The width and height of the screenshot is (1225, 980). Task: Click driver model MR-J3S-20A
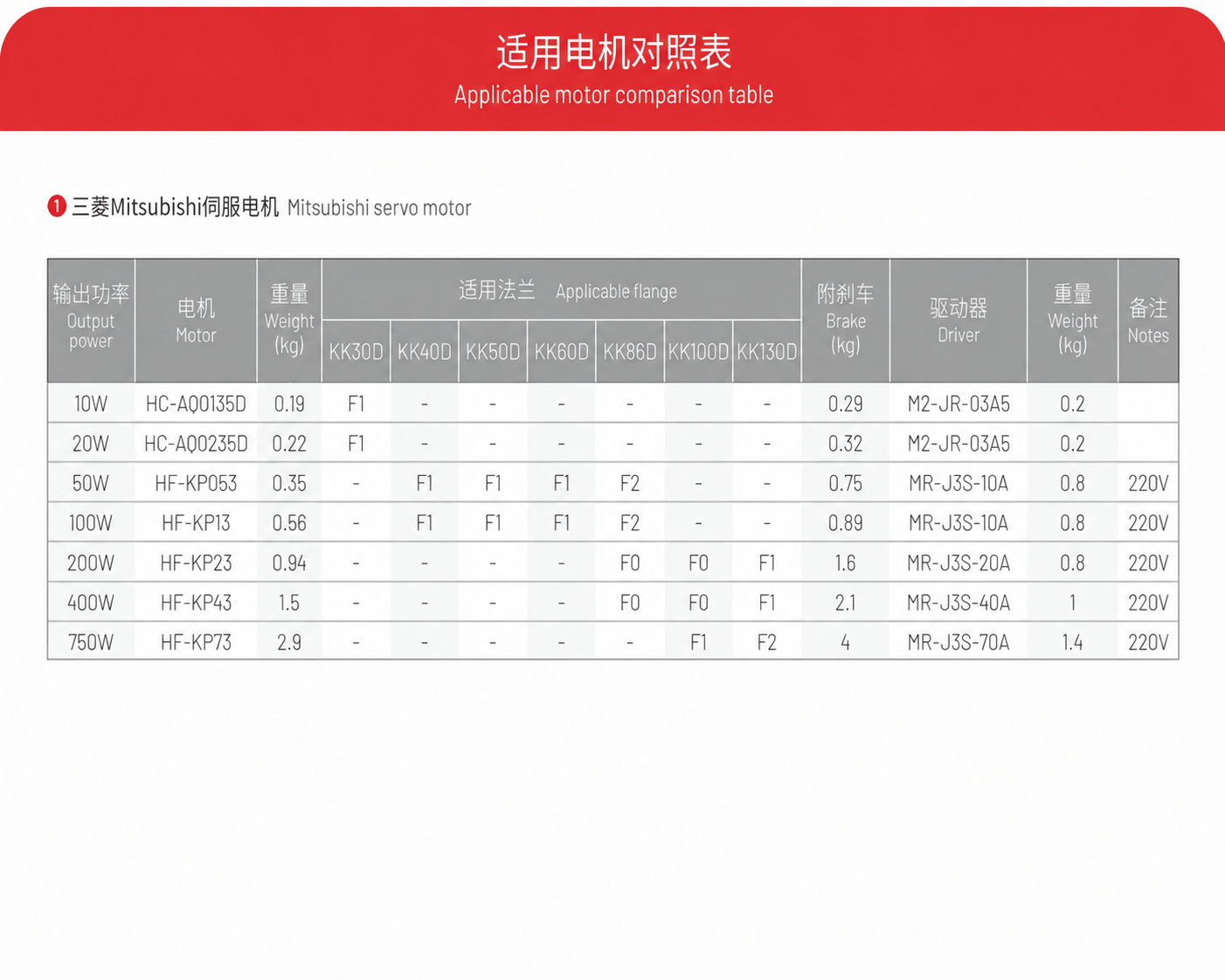(959, 562)
